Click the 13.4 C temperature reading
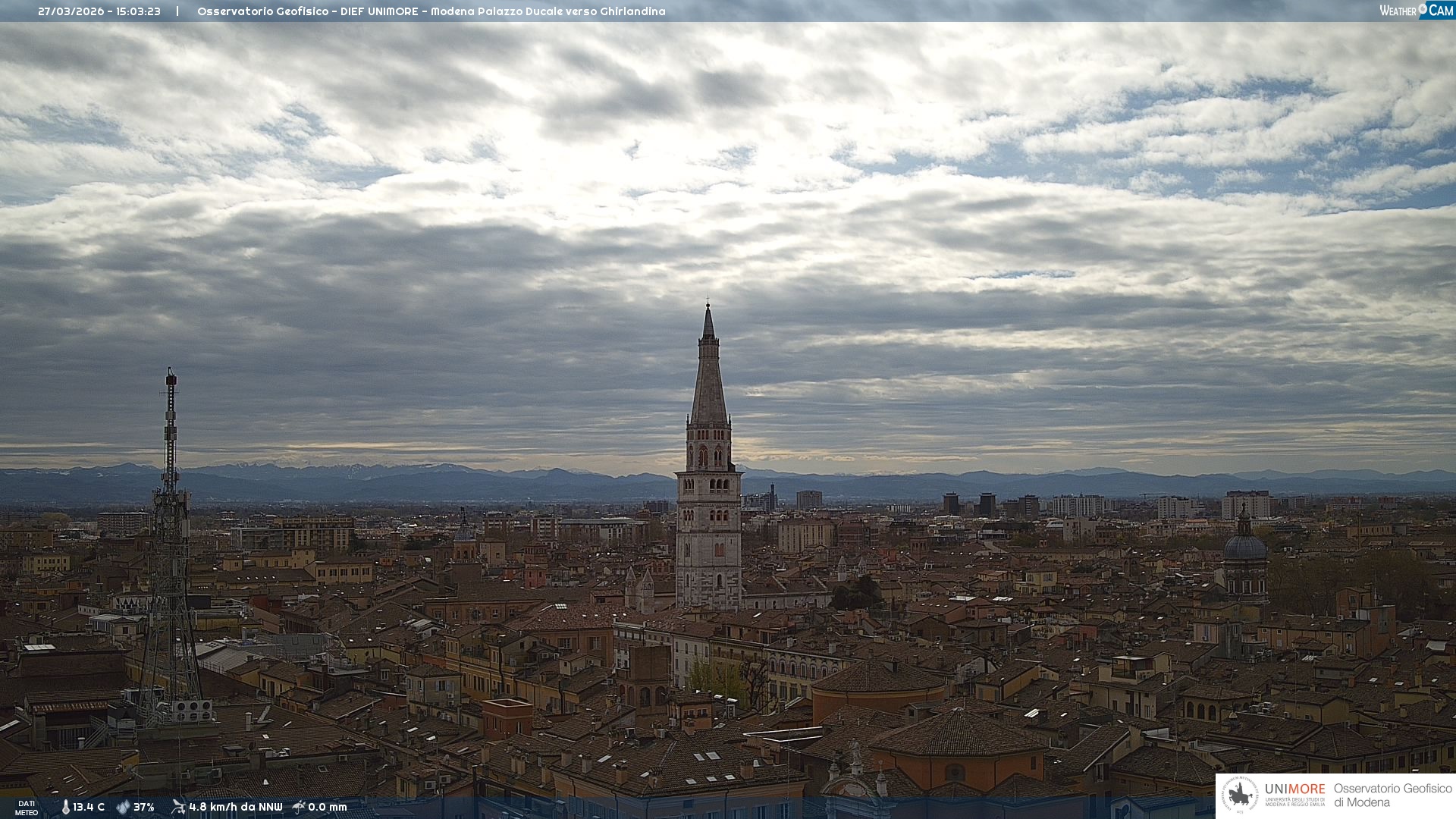This screenshot has height=819, width=1456. pos(89,808)
